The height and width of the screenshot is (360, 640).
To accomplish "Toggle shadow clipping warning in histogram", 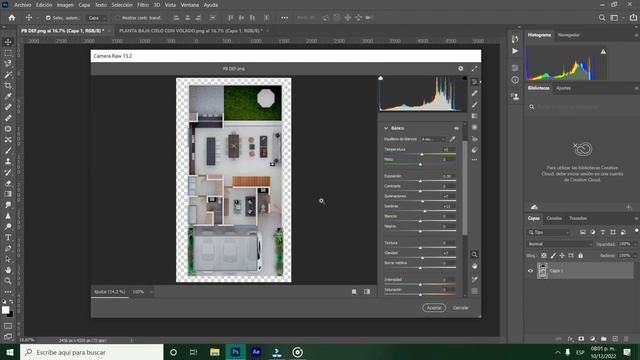I will tap(380, 78).
